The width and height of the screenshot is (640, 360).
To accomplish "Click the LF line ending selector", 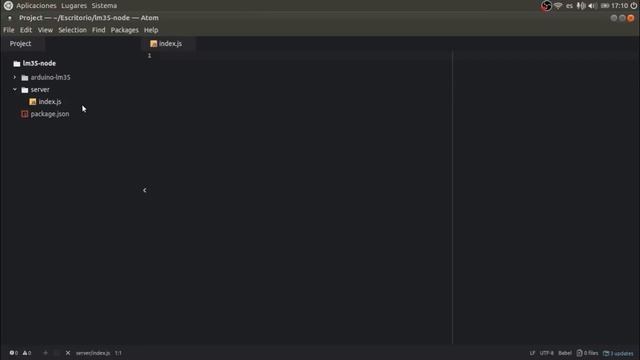I will (x=532, y=353).
